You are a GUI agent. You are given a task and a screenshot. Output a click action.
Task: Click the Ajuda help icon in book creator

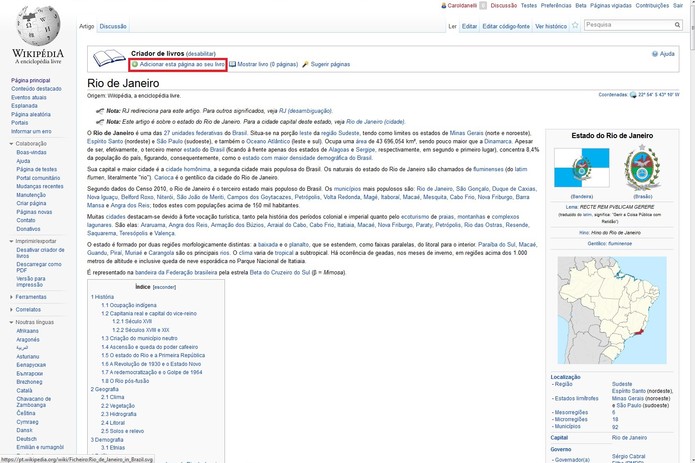[655, 54]
